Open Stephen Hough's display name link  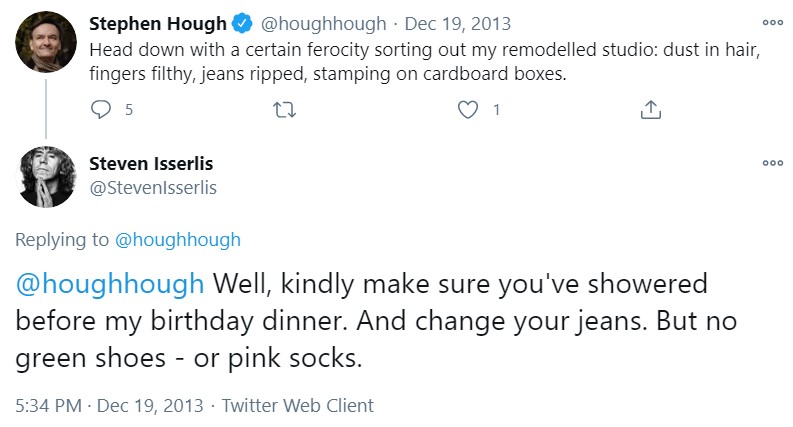pyautogui.click(x=157, y=23)
